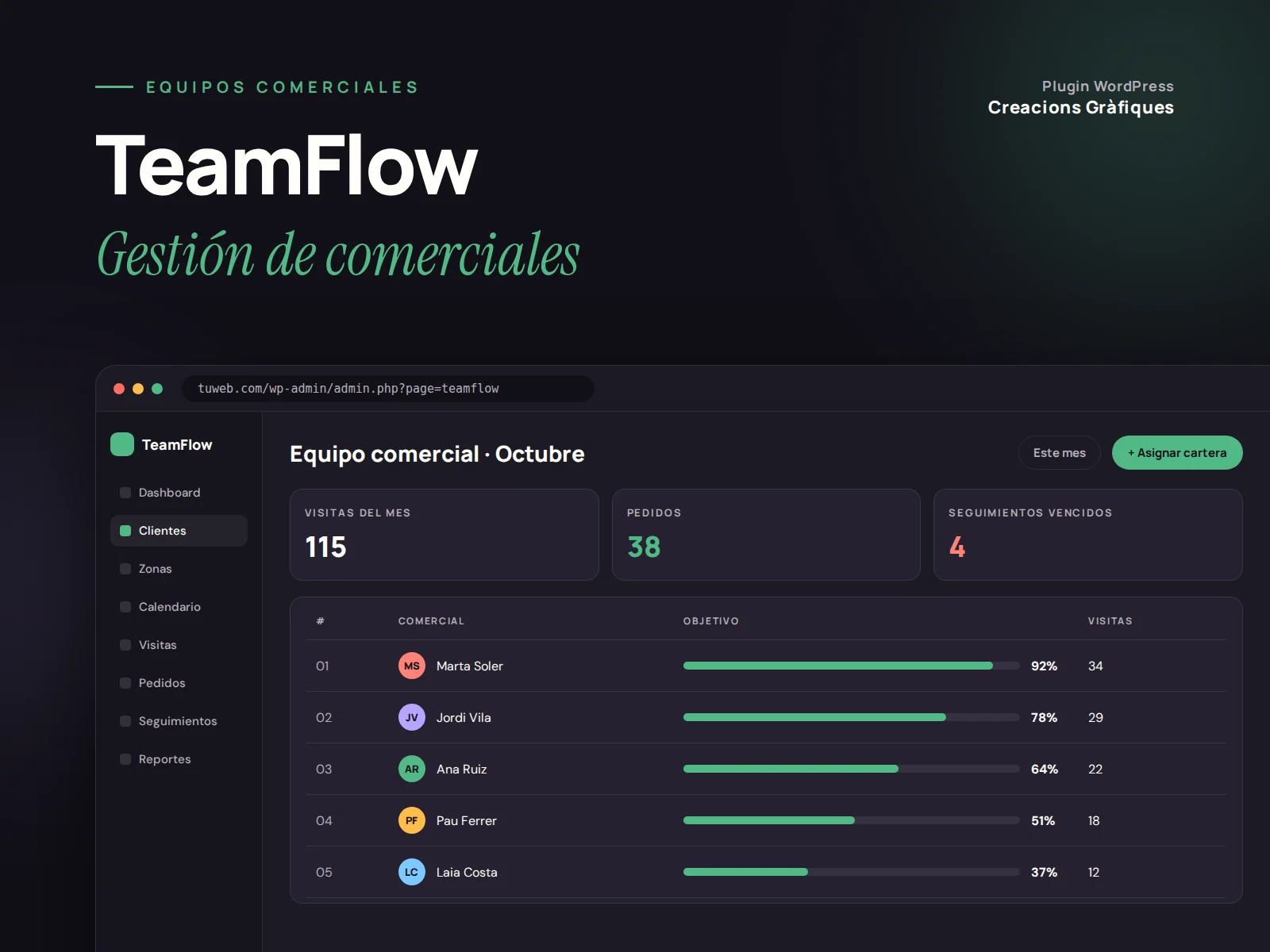Open the Seguimientos vencidos card

[1088, 535]
